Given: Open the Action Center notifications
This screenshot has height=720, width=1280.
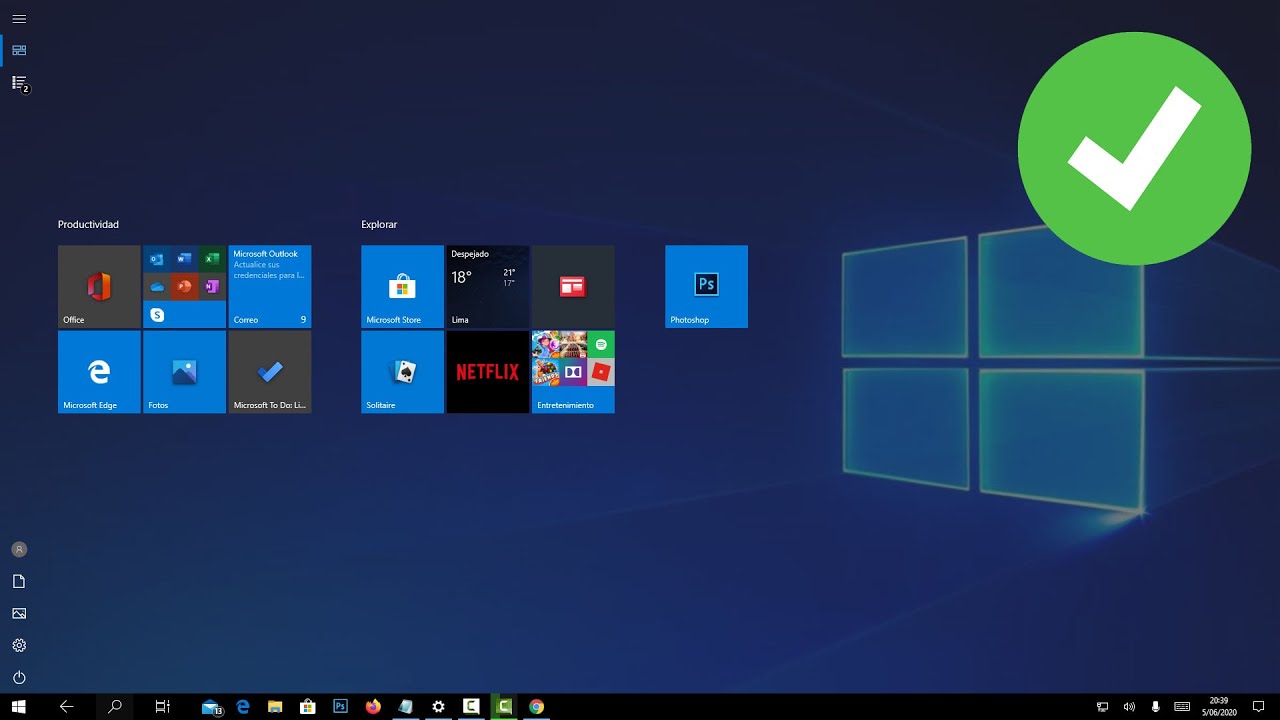Looking at the screenshot, I should click(1259, 707).
